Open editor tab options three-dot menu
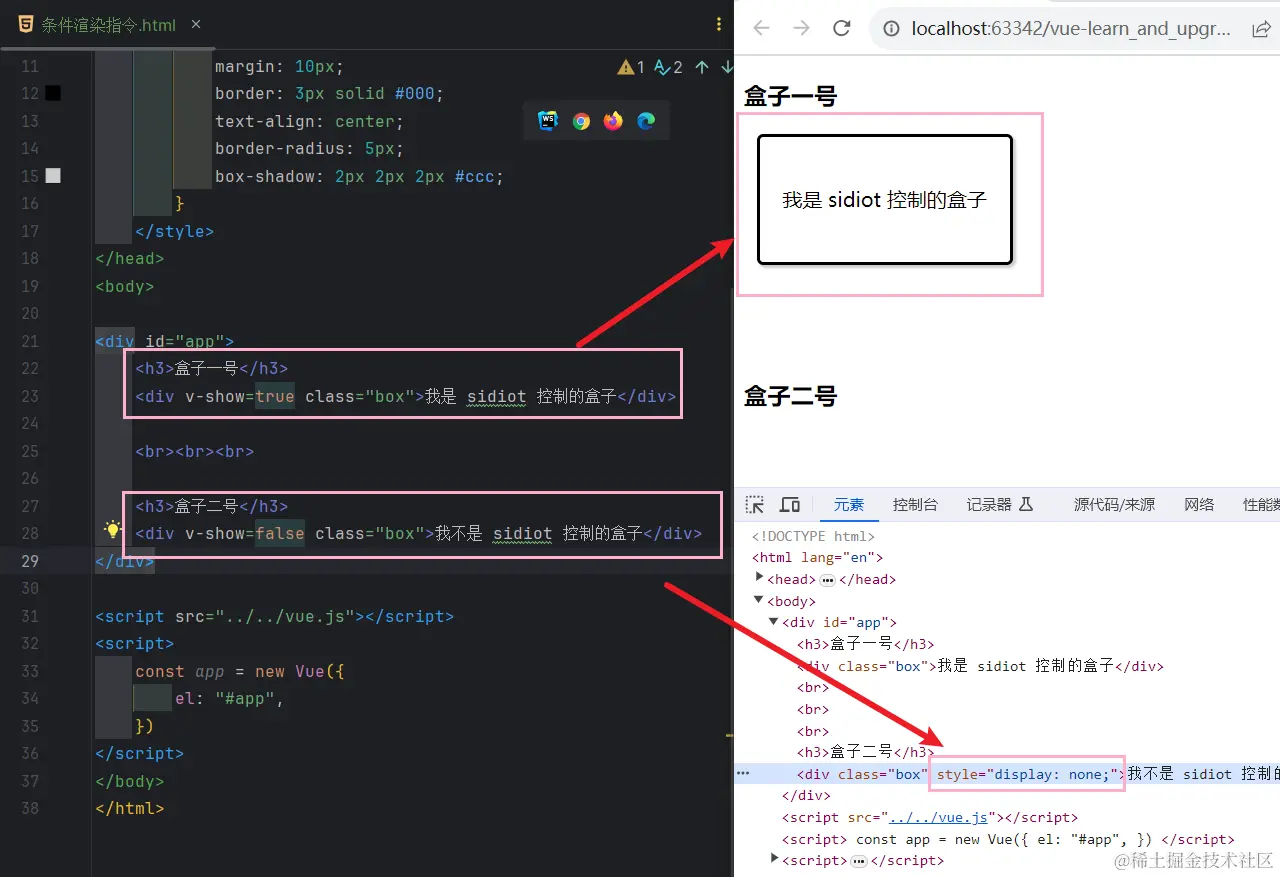The height and width of the screenshot is (877, 1280). click(719, 25)
